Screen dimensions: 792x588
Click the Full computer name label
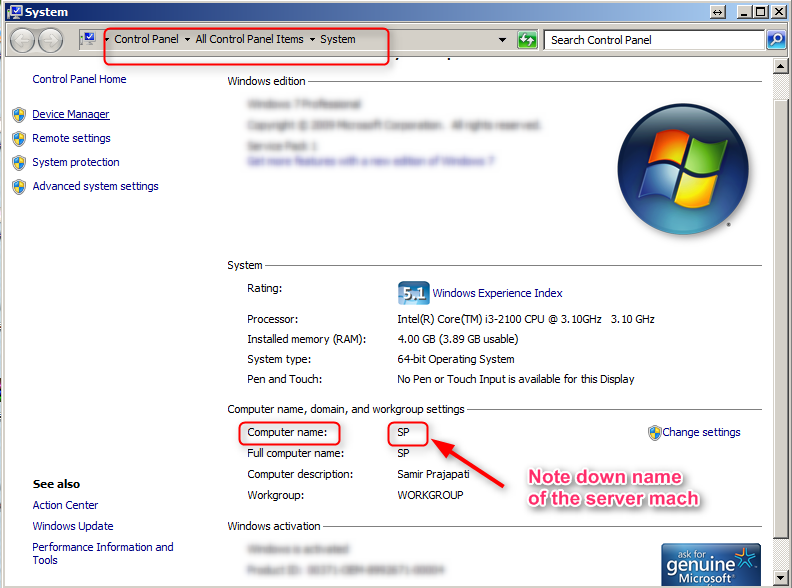point(295,453)
